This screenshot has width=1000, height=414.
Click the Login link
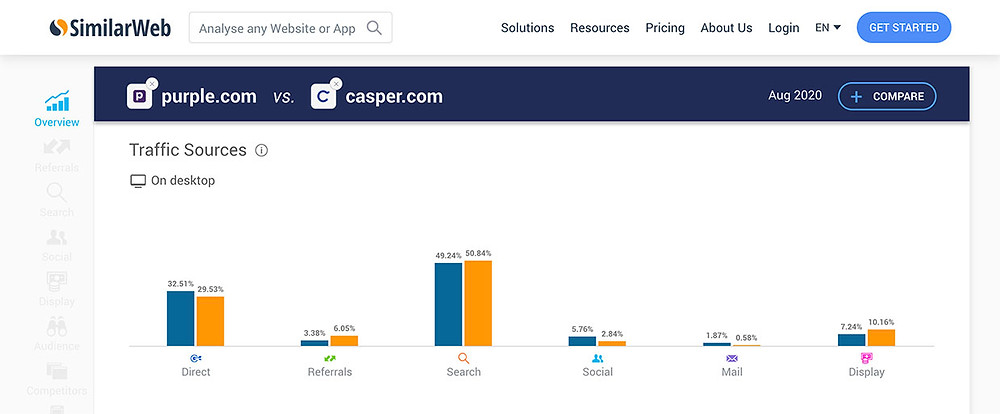(783, 27)
